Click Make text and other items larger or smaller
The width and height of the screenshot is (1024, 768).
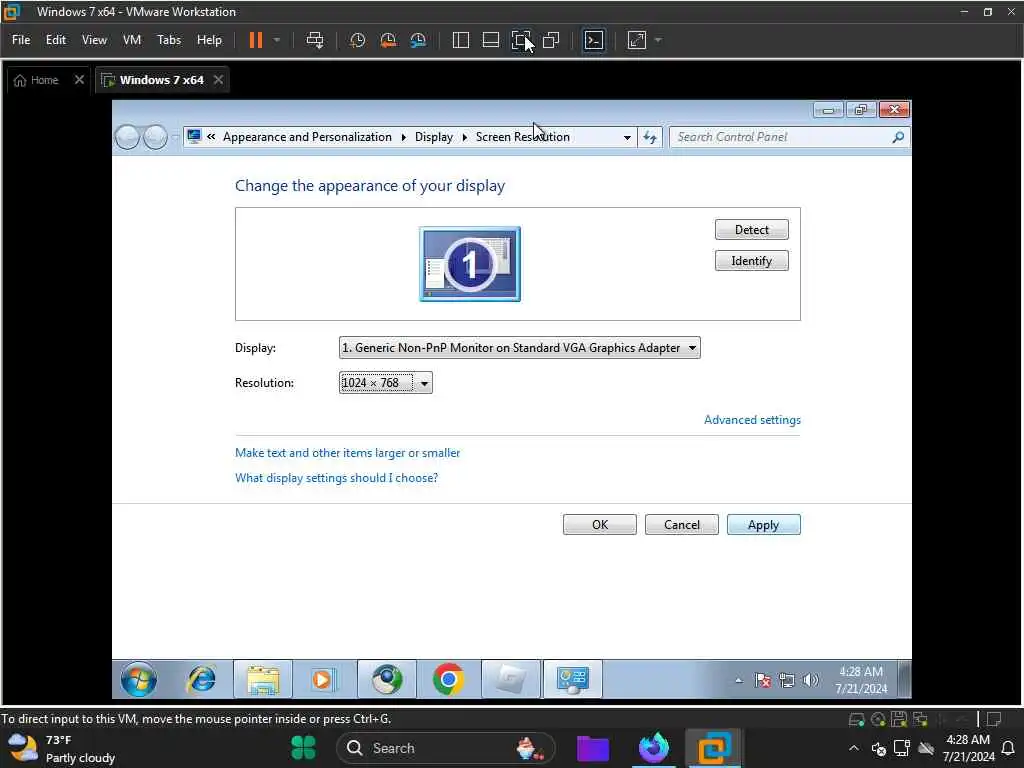[347, 453]
